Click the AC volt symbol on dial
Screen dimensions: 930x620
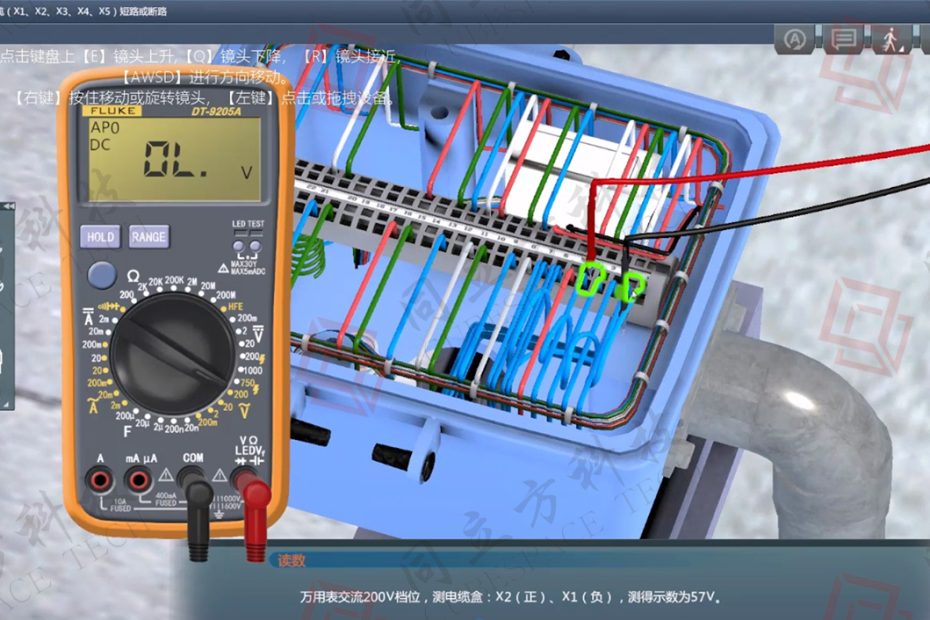coord(244,411)
